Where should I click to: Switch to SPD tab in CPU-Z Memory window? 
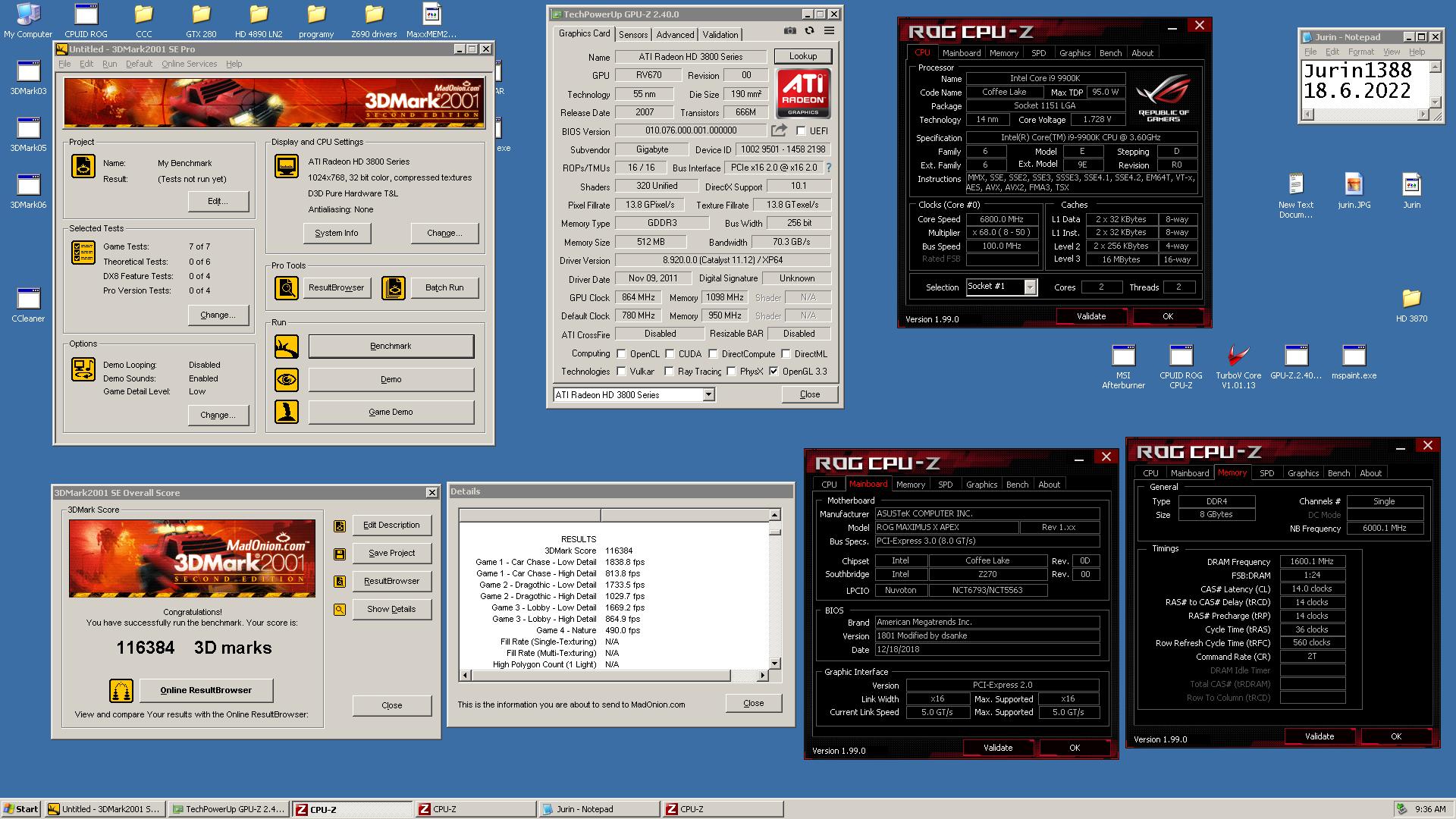1266,473
